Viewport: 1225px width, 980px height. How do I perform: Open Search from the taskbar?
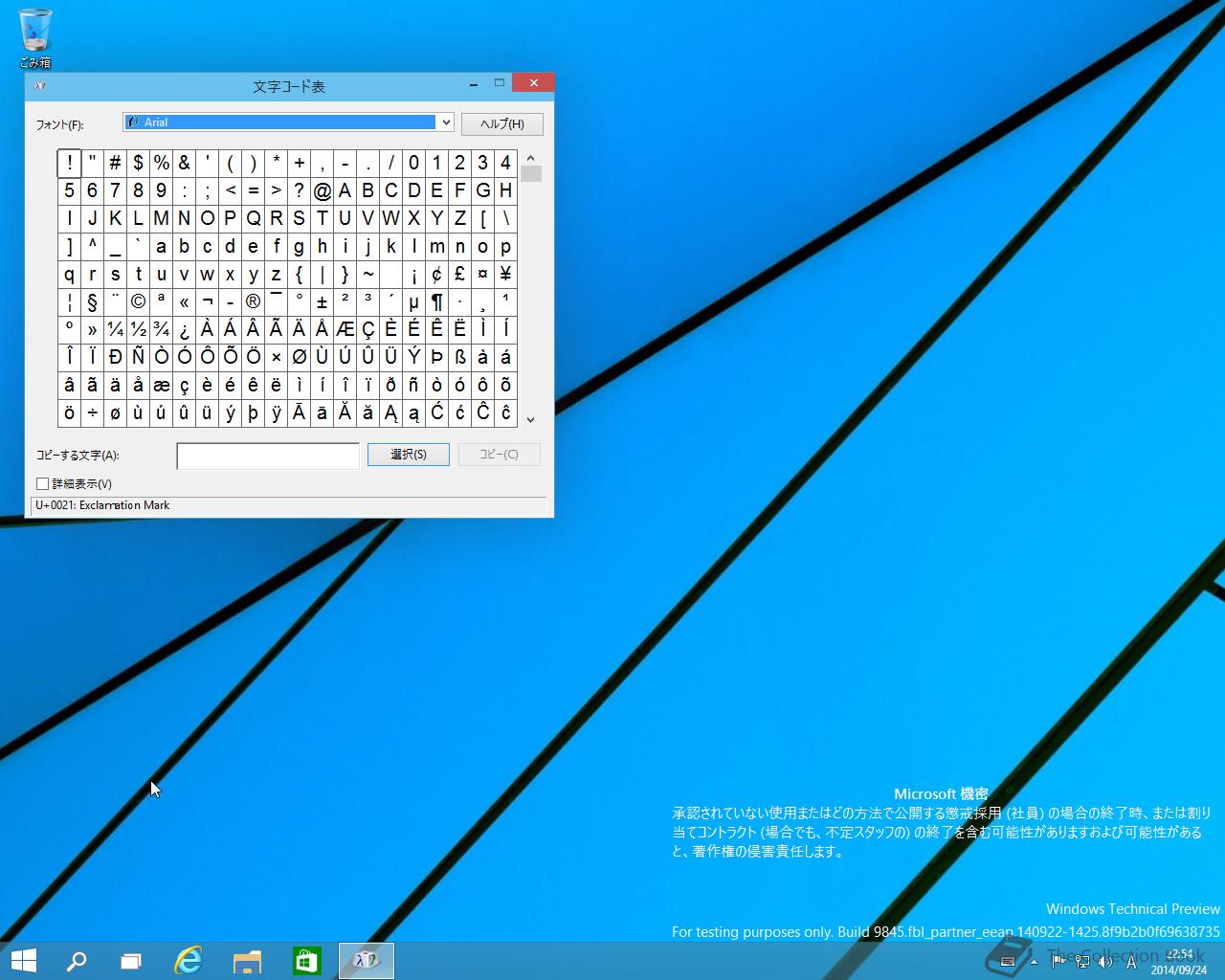pos(76,961)
